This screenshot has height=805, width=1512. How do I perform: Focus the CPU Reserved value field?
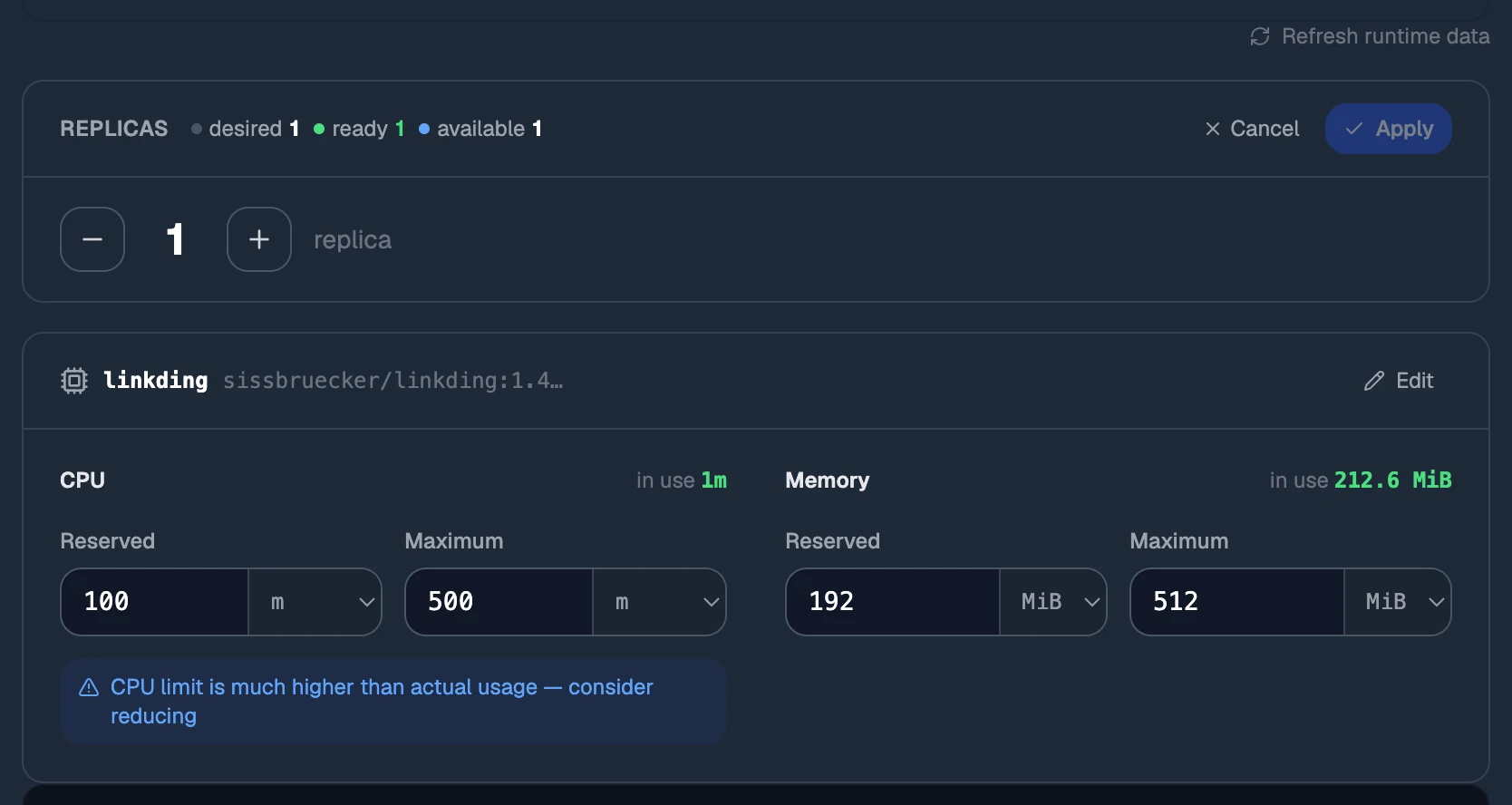[x=154, y=602]
